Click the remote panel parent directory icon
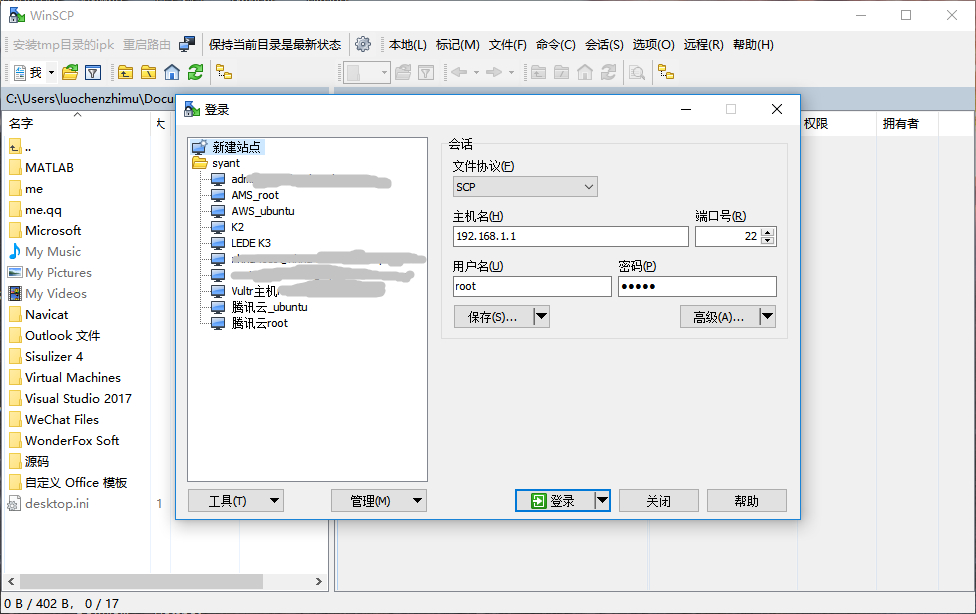The image size is (976, 614). pyautogui.click(x=538, y=73)
